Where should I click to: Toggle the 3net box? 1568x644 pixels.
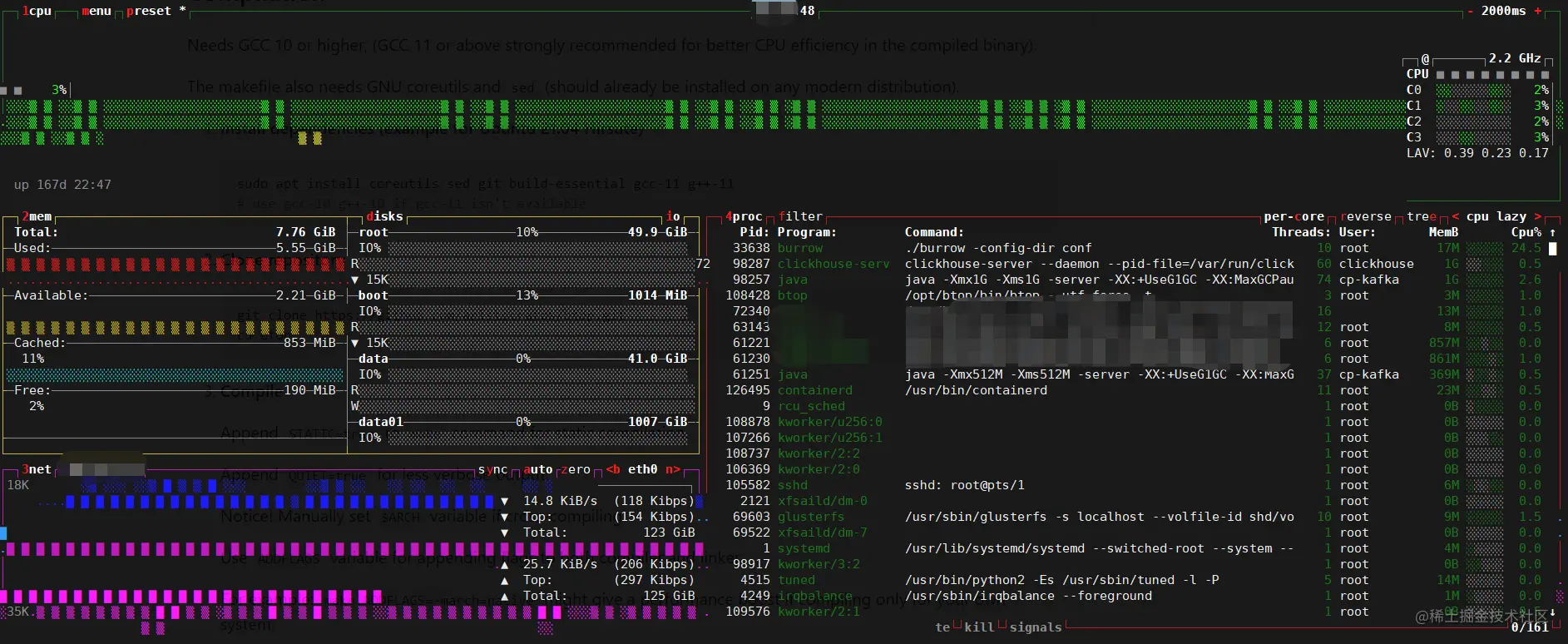pos(37,469)
